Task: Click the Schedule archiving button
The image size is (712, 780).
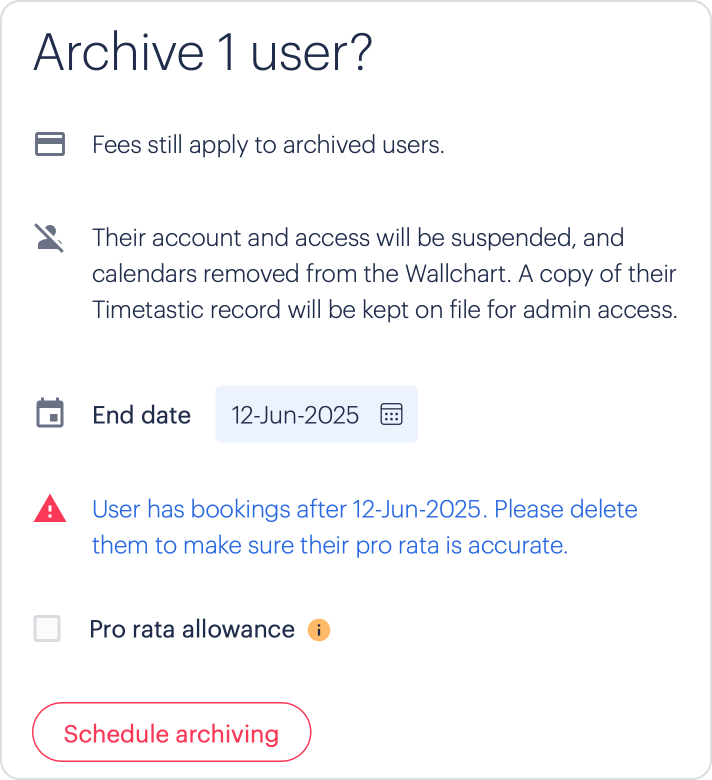Action: pos(172,732)
